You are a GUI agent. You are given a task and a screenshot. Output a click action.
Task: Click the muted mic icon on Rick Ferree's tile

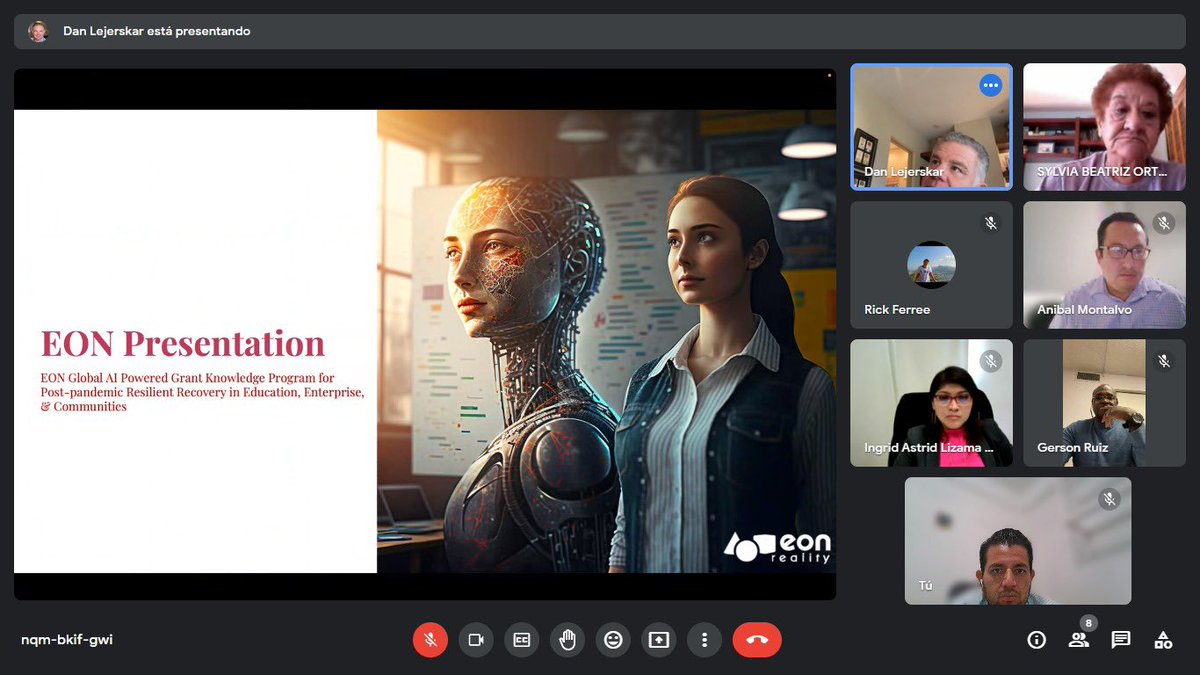[x=991, y=223]
